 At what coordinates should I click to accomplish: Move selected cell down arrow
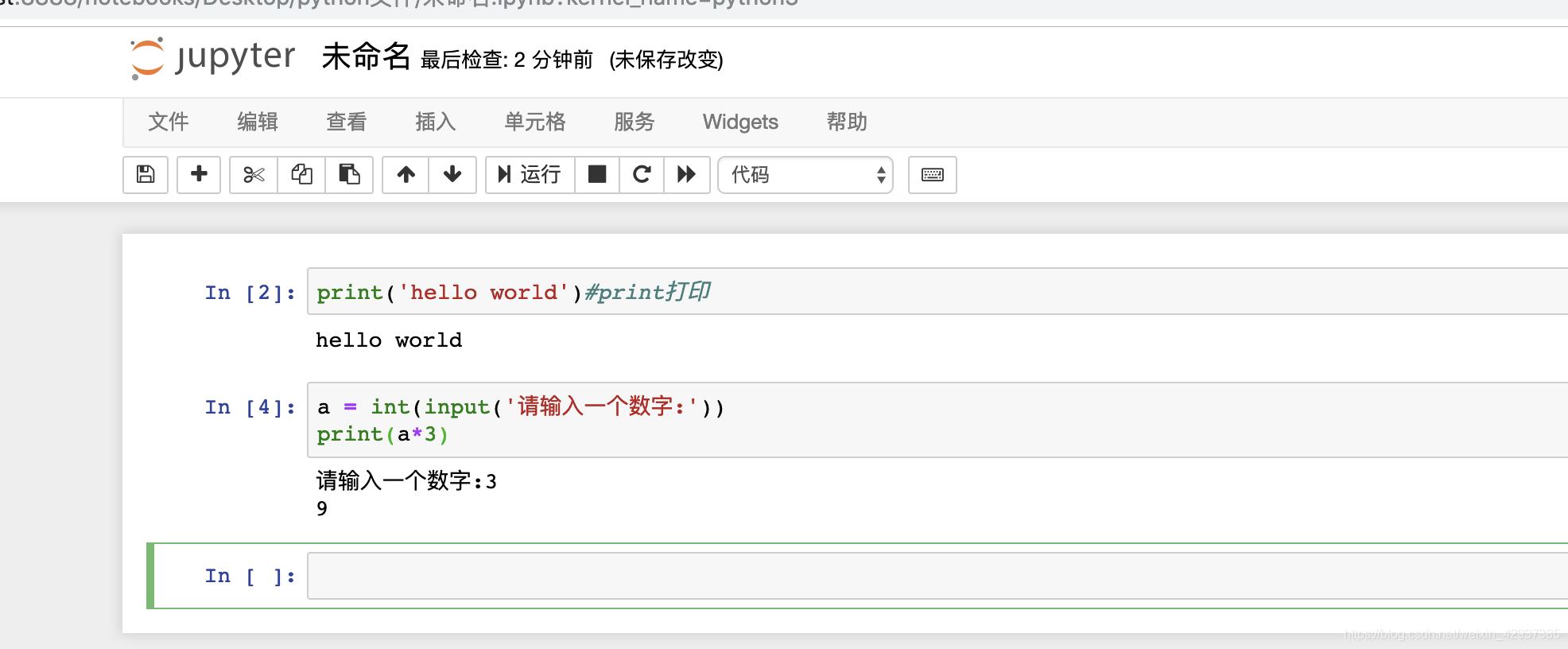[x=452, y=174]
